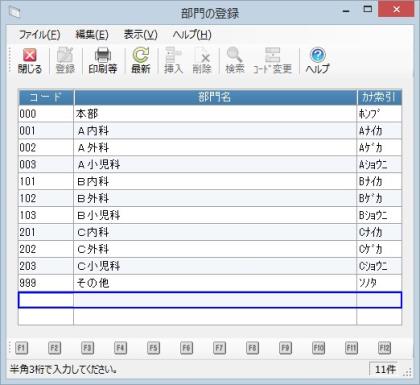Viewport: 420px width, 385px height.
Task: Click code cell 002
Action: pos(46,148)
